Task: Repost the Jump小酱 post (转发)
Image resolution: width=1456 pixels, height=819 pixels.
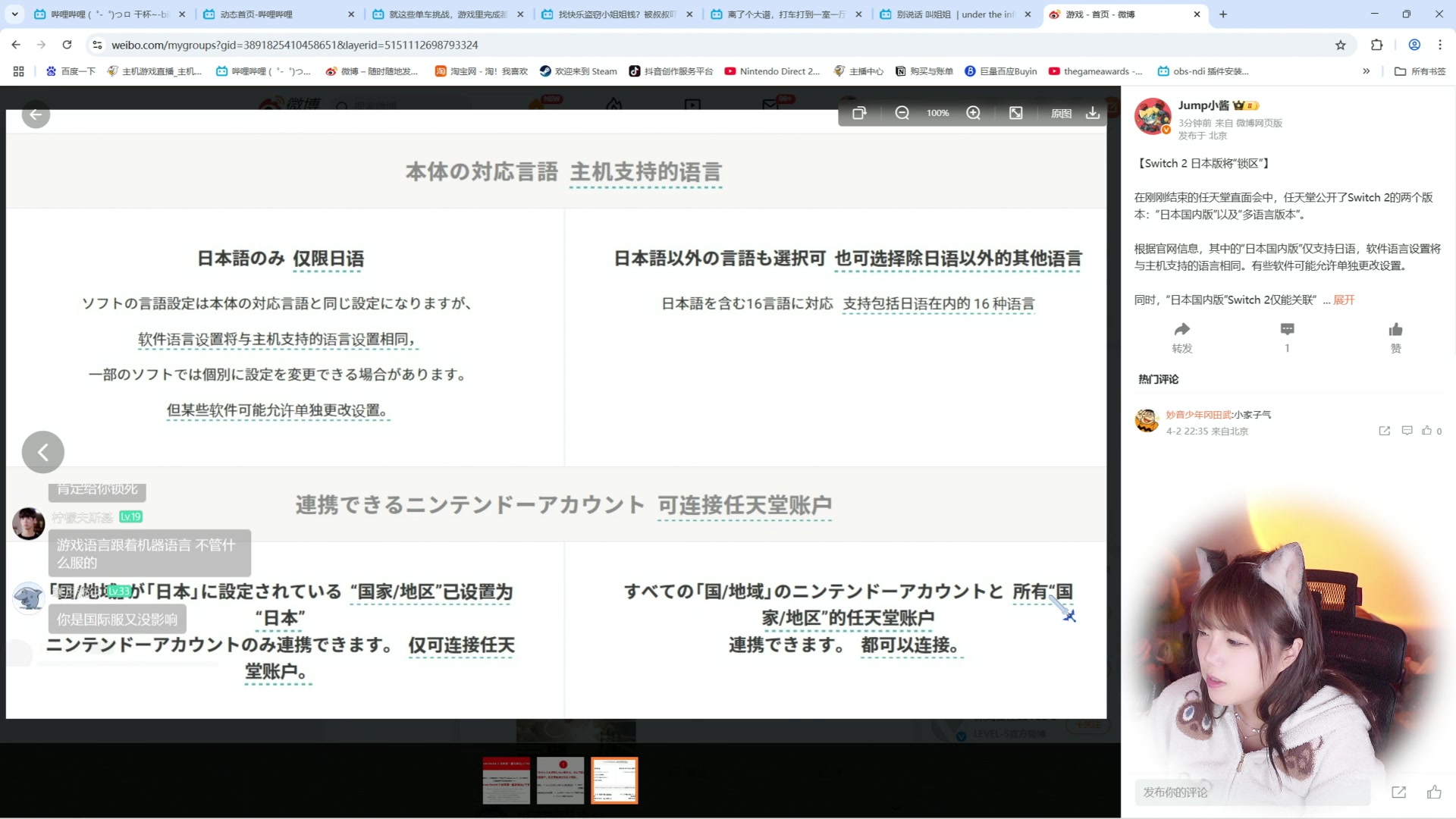Action: (x=1182, y=337)
